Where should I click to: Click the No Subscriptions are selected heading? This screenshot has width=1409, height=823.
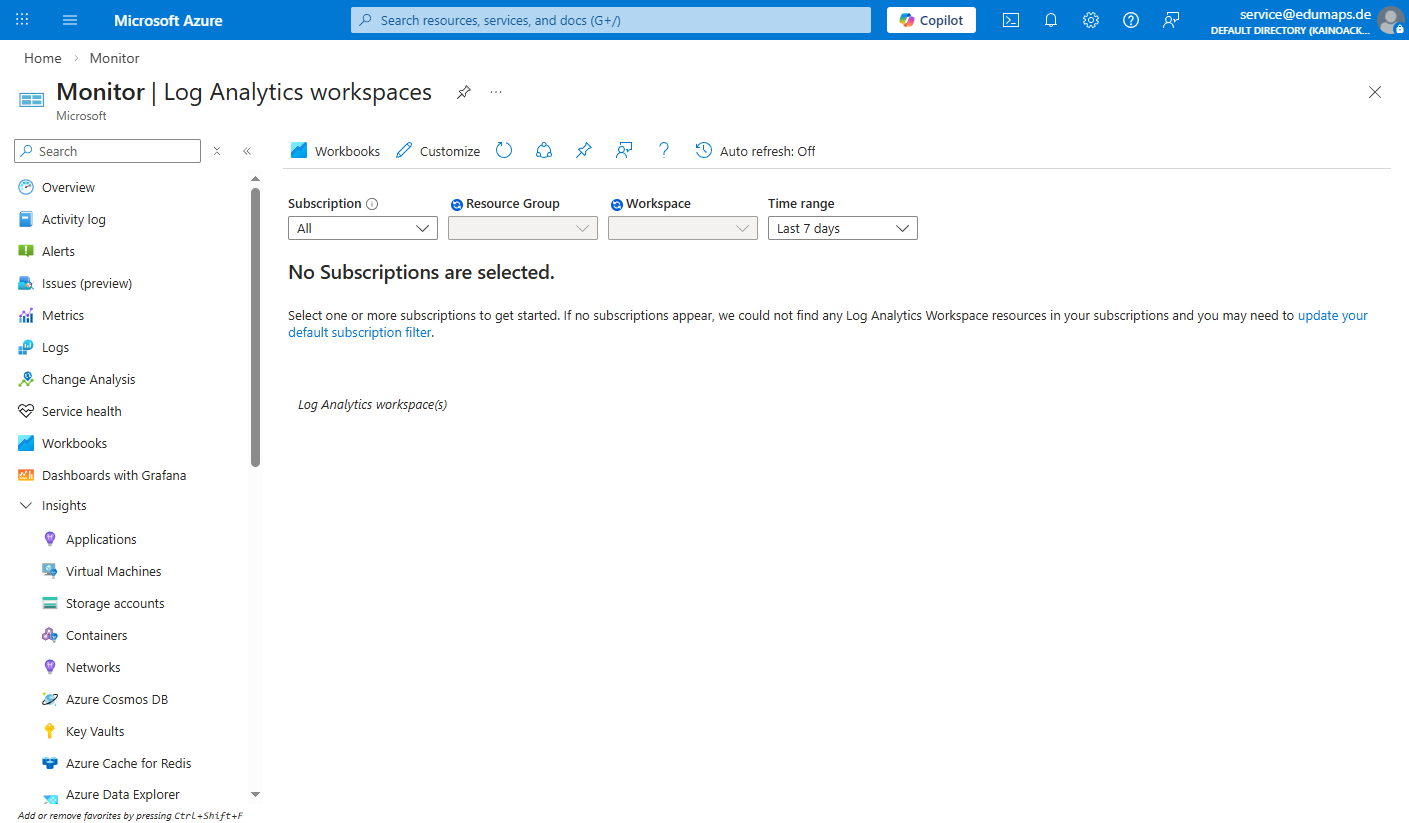[x=421, y=272]
